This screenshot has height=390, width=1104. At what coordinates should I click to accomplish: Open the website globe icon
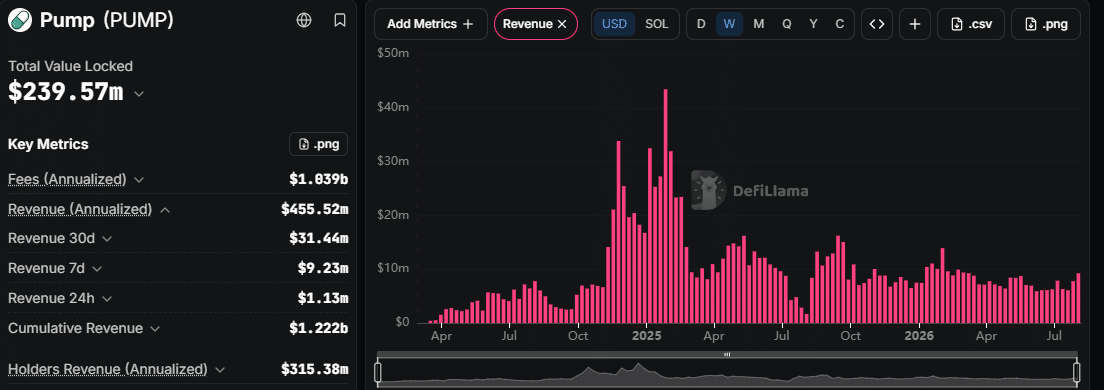tap(304, 20)
